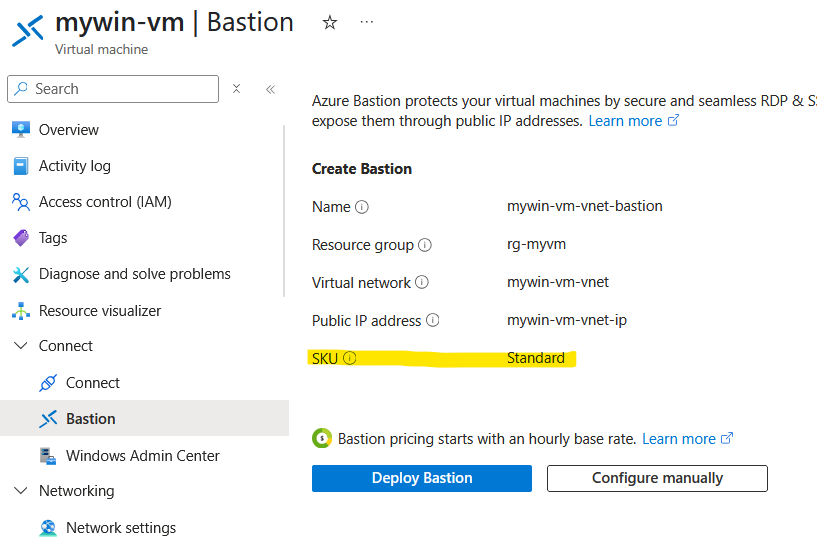Screen dimensions: 817x542
Task: Click info icon next to Public IP address
Action: (x=432, y=320)
